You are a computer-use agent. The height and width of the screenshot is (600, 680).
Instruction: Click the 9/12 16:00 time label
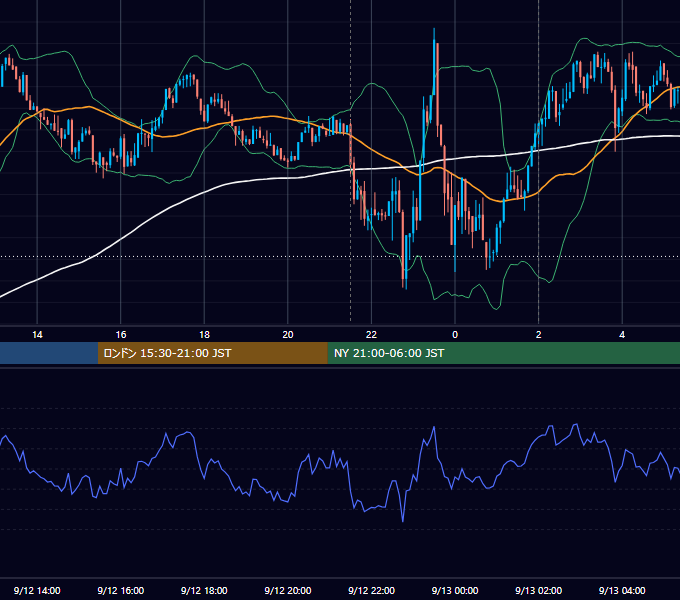(121, 590)
